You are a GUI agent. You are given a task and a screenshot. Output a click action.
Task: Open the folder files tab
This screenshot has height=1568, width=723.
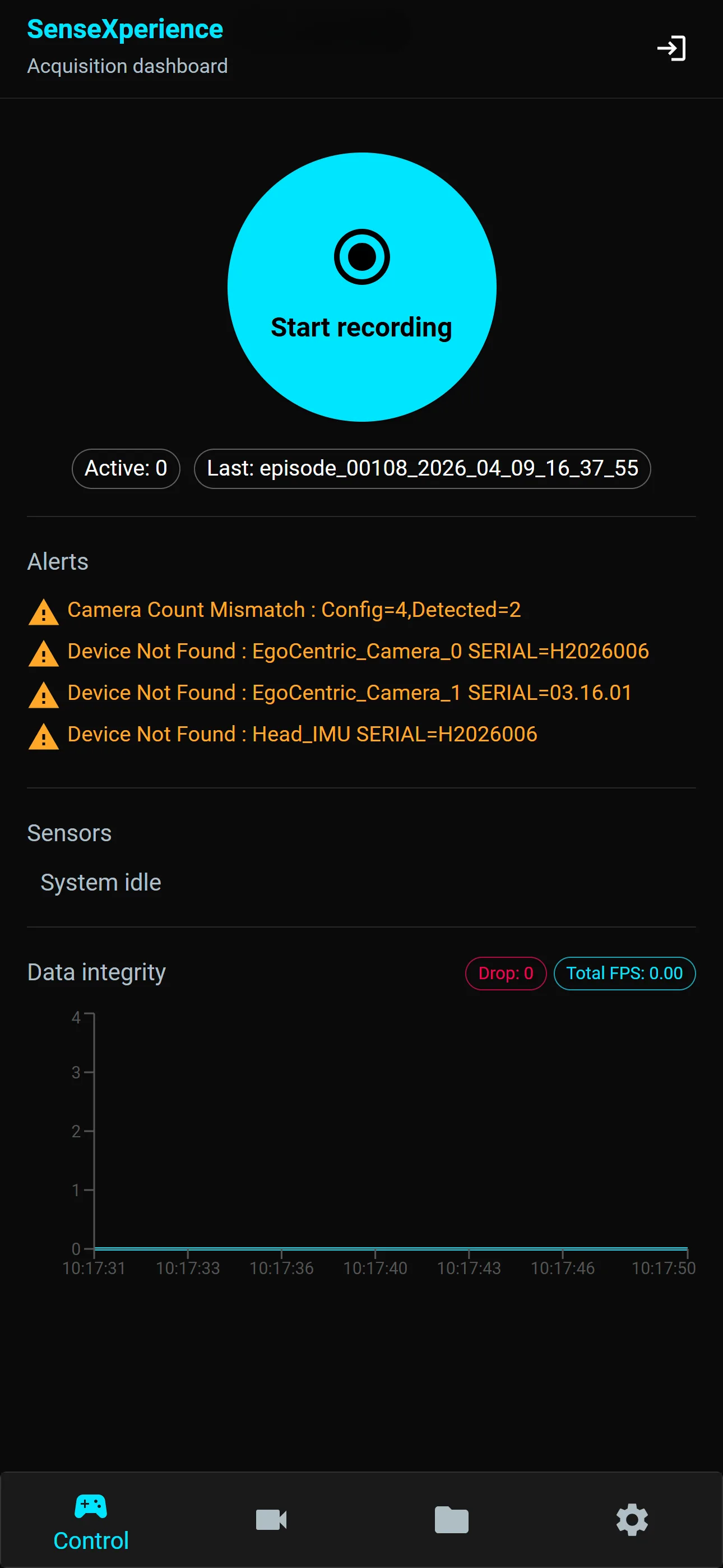[x=452, y=1520]
